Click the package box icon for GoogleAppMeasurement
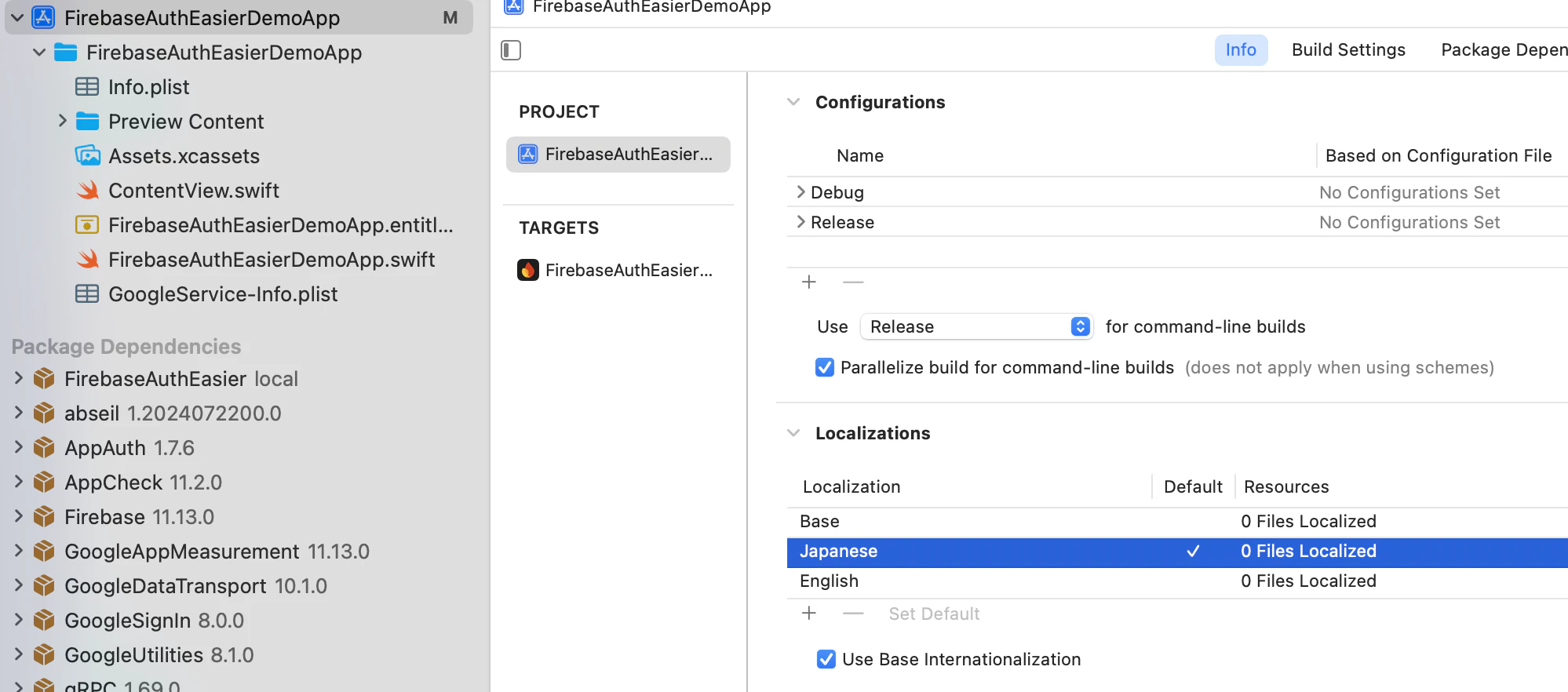The image size is (1568, 692). (x=44, y=552)
